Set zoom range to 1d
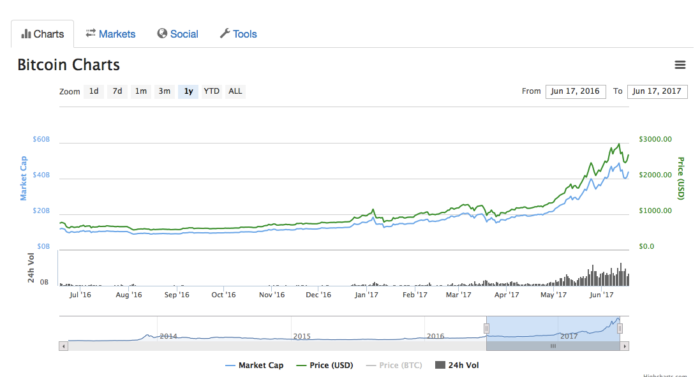The image size is (700, 377). click(94, 92)
